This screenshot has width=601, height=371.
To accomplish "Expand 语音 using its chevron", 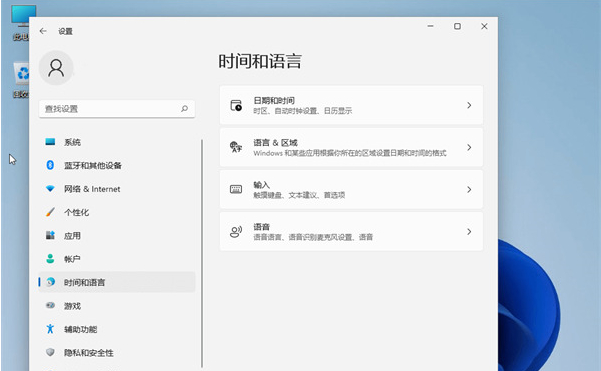I will pos(469,231).
